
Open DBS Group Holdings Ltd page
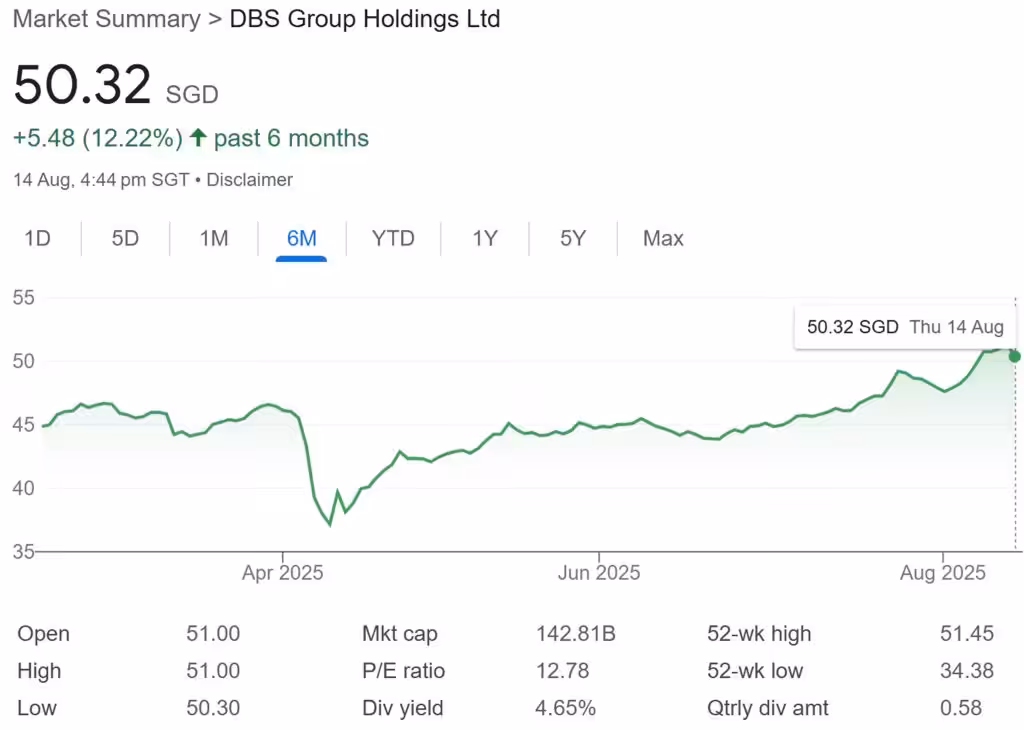(364, 19)
